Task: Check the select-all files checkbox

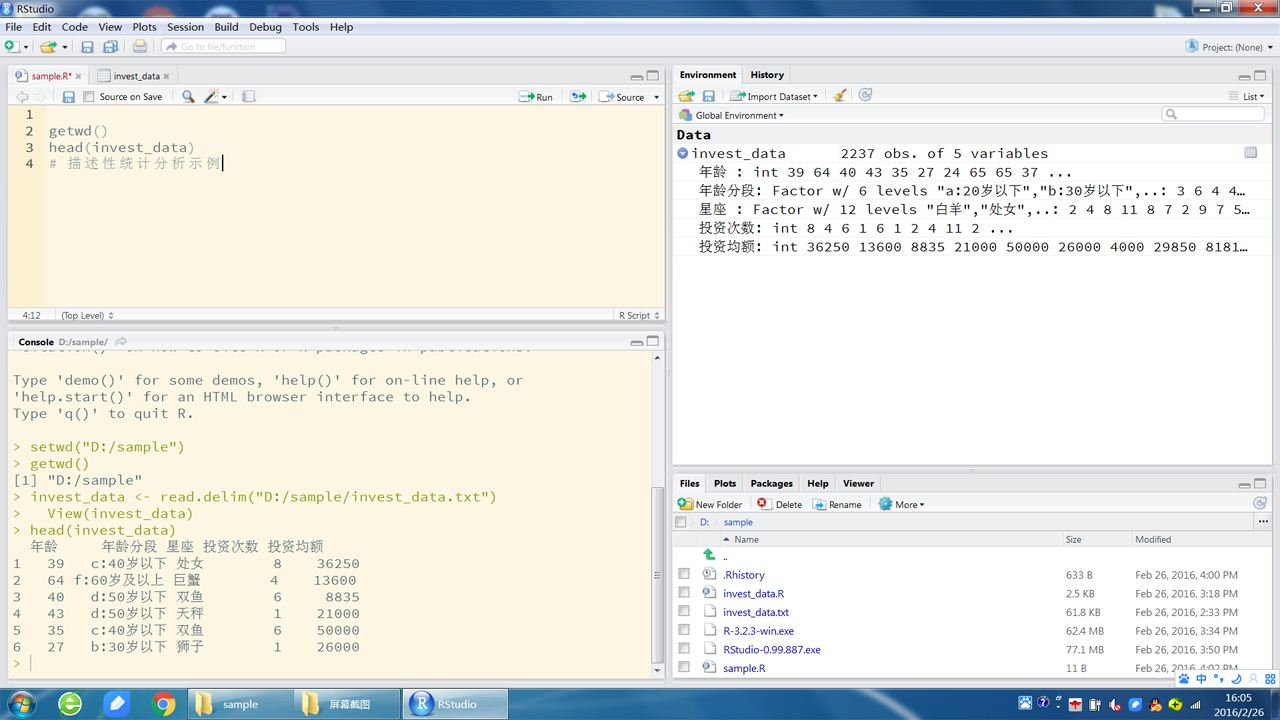Action: 681,522
